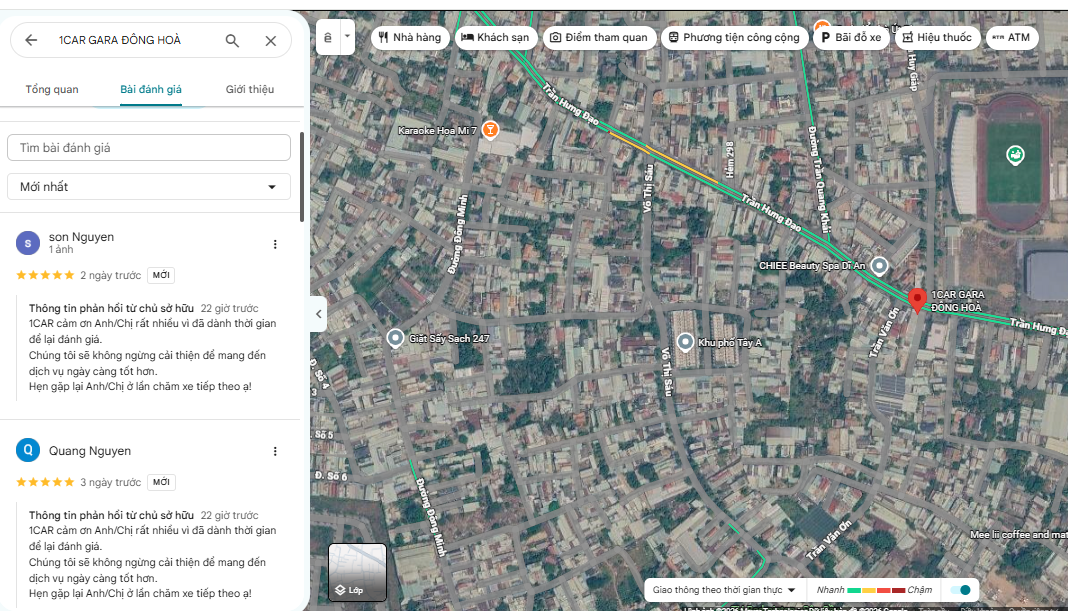Toggle the traffic layer switch off

coord(960,590)
